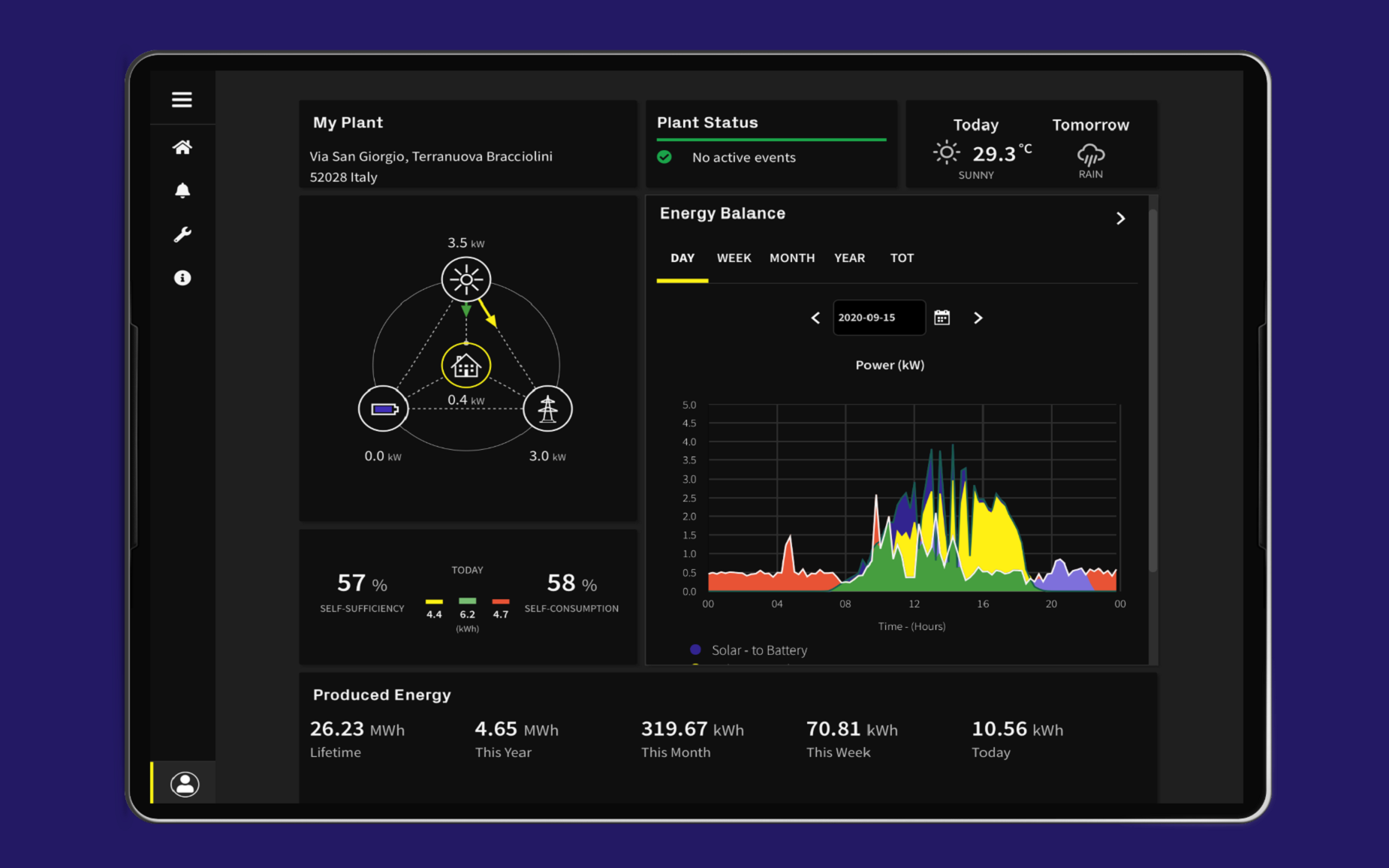Open the wrench settings icon
The height and width of the screenshot is (868, 1389).
182,234
